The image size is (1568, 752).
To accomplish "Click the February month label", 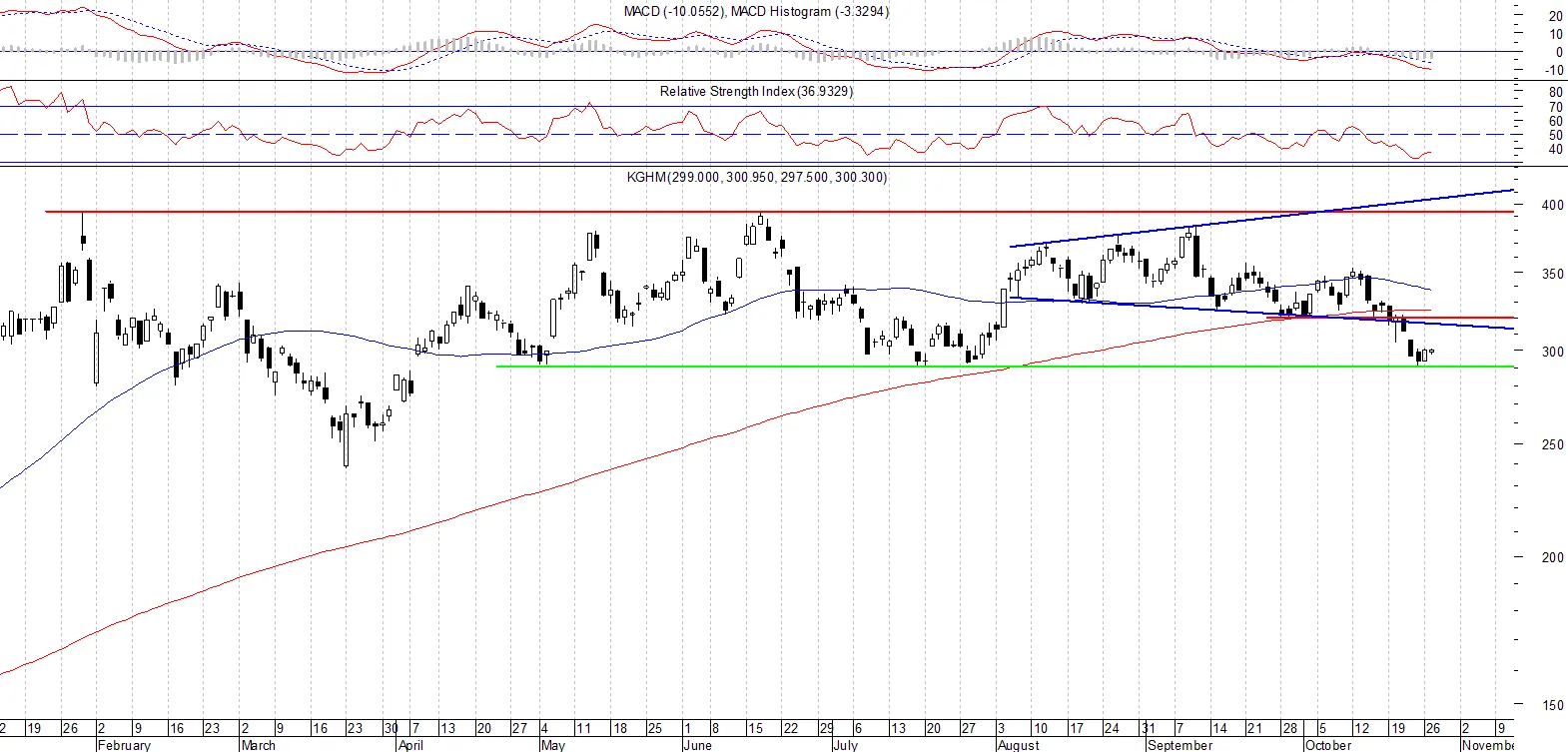I will [x=124, y=745].
